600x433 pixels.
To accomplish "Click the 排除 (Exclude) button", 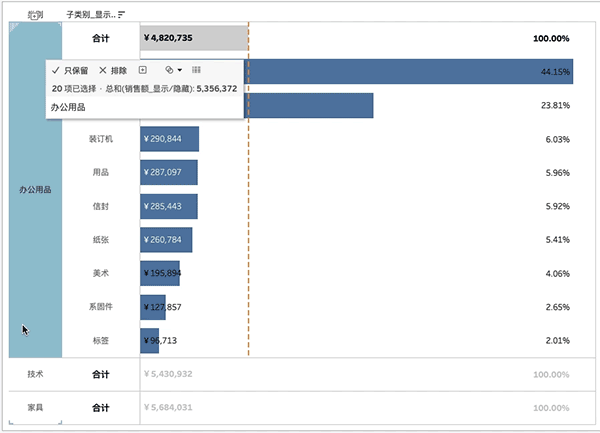I will tap(113, 71).
